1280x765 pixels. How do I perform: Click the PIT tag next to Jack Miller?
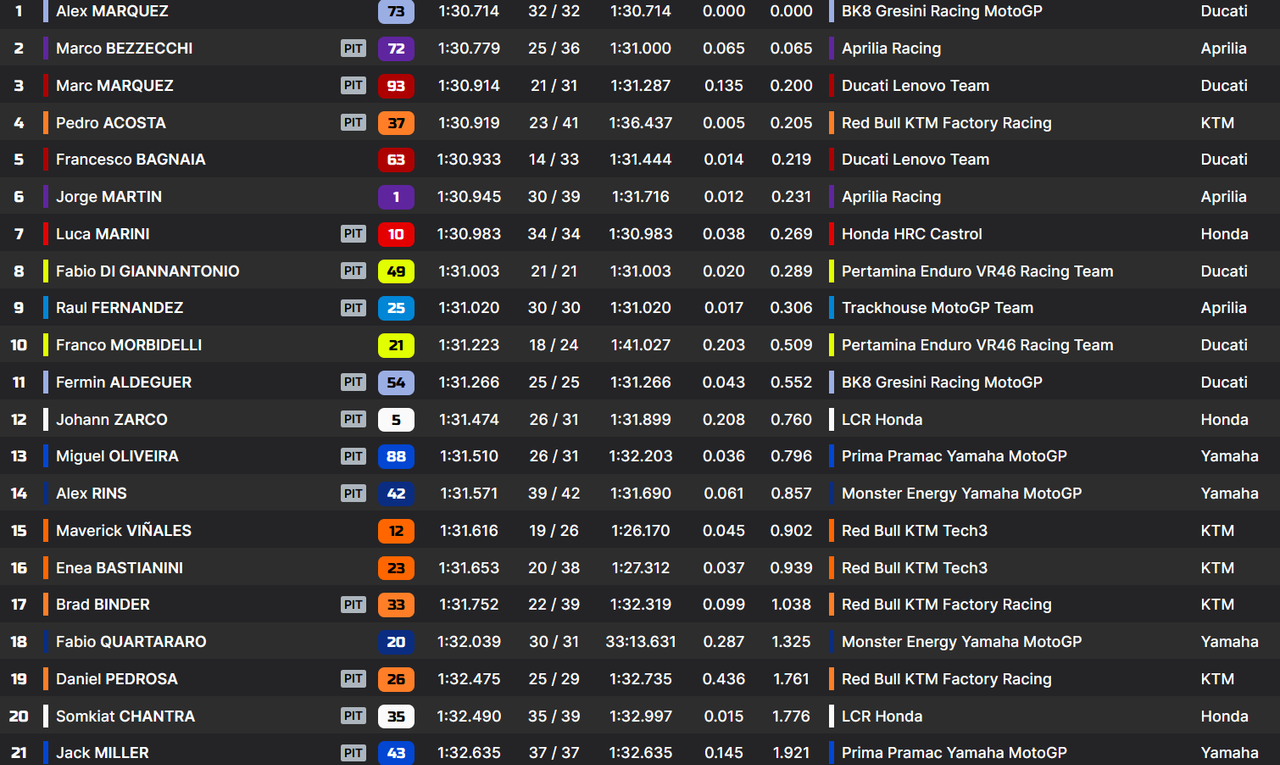click(353, 753)
